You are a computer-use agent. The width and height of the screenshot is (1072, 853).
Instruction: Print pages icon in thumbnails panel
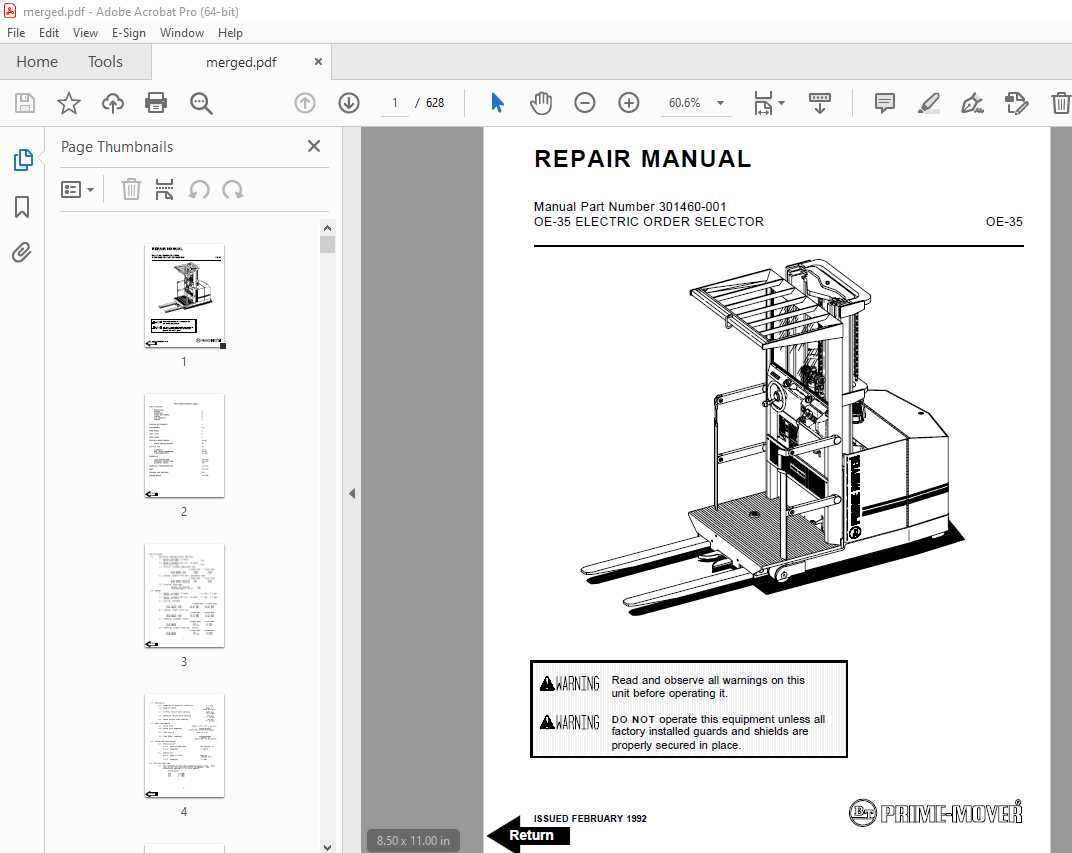point(164,189)
